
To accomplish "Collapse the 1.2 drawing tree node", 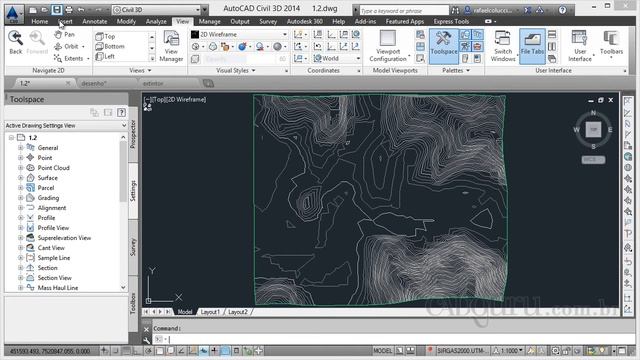I will tap(11, 138).
